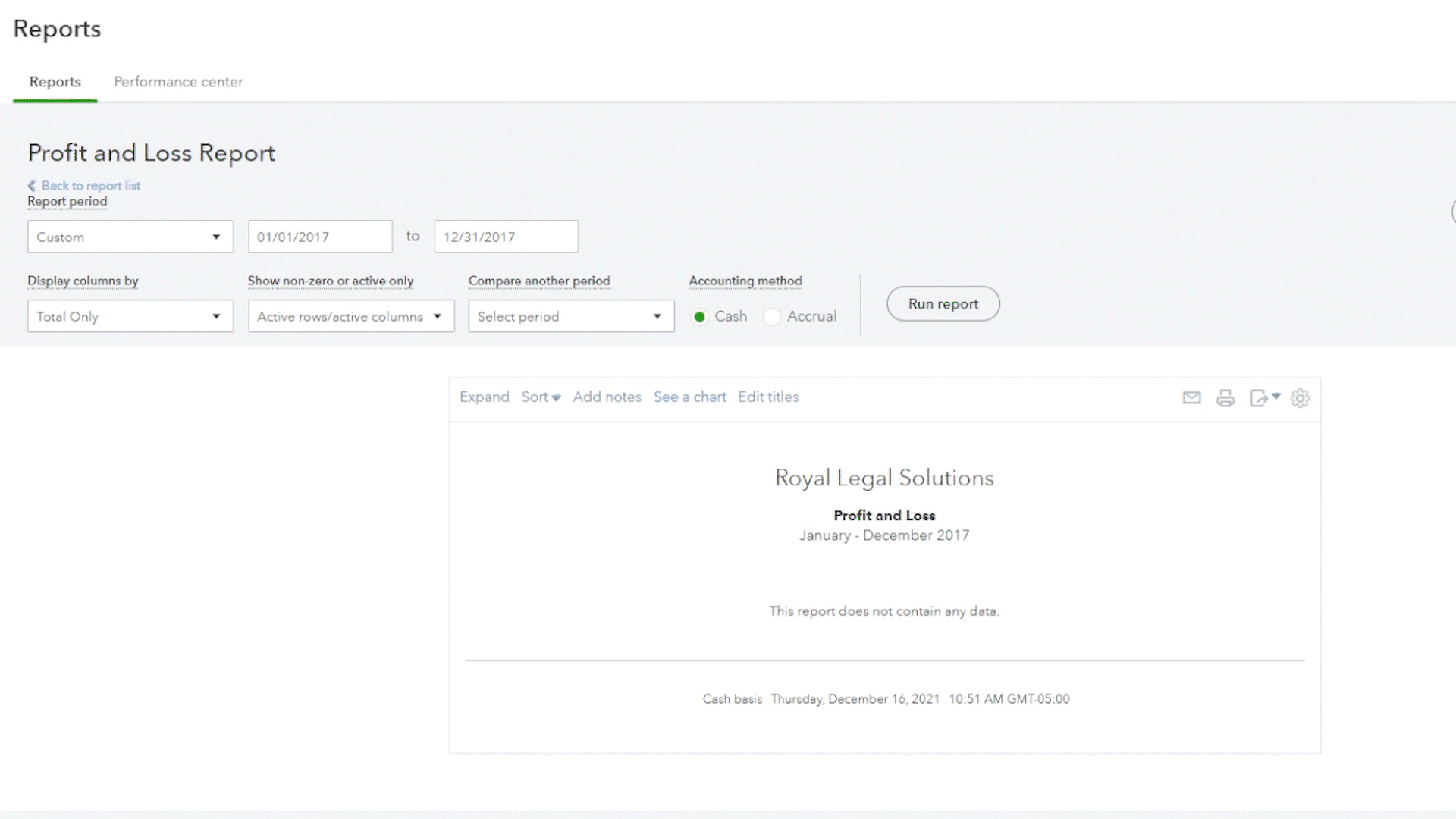Open the Total Only columns dropdown
The width and height of the screenshot is (1456, 819).
pos(130,316)
